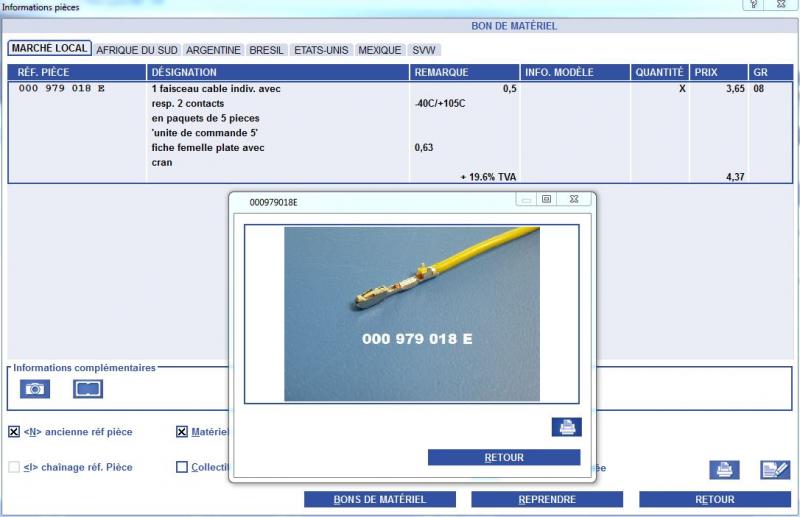Switch to the MEXIQUE tab
Screen dimensions: 800x517
[x=380, y=50]
